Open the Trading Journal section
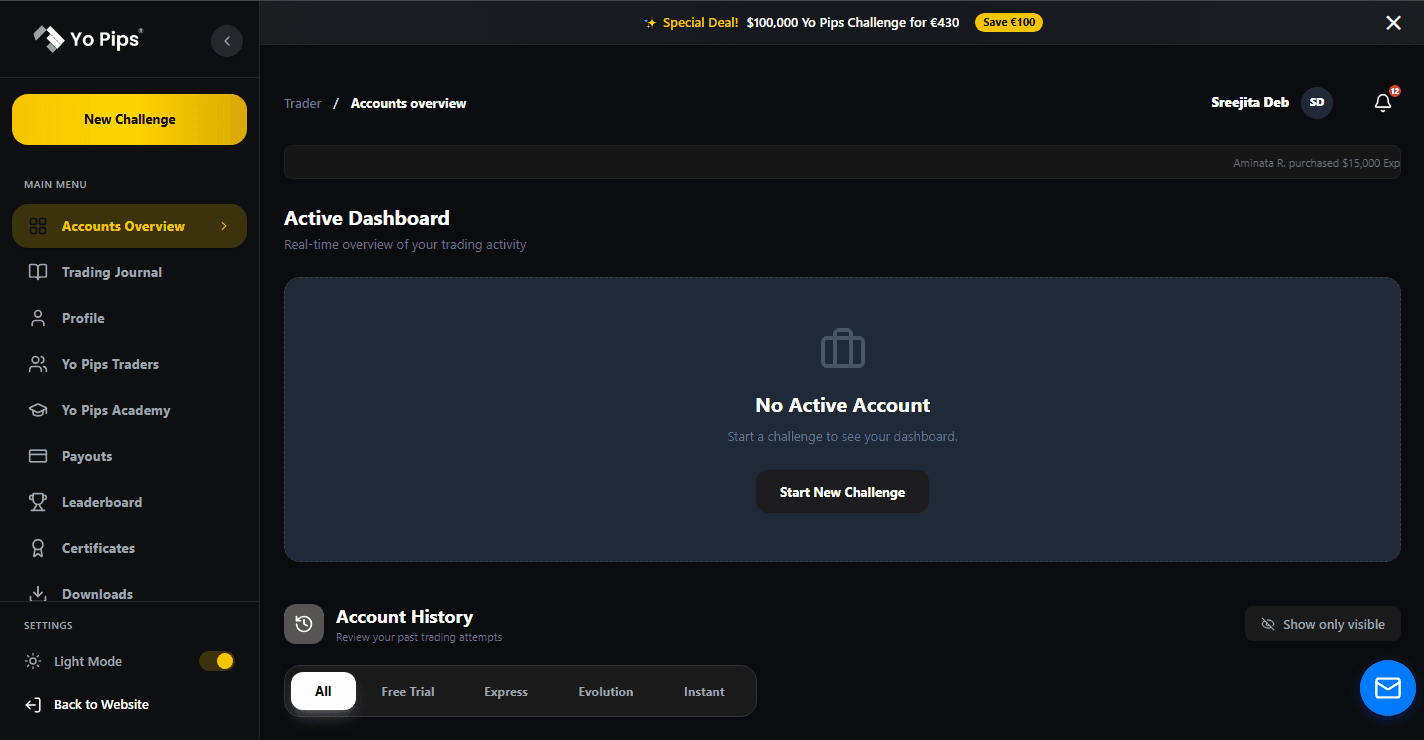1424x740 pixels. 113,272
